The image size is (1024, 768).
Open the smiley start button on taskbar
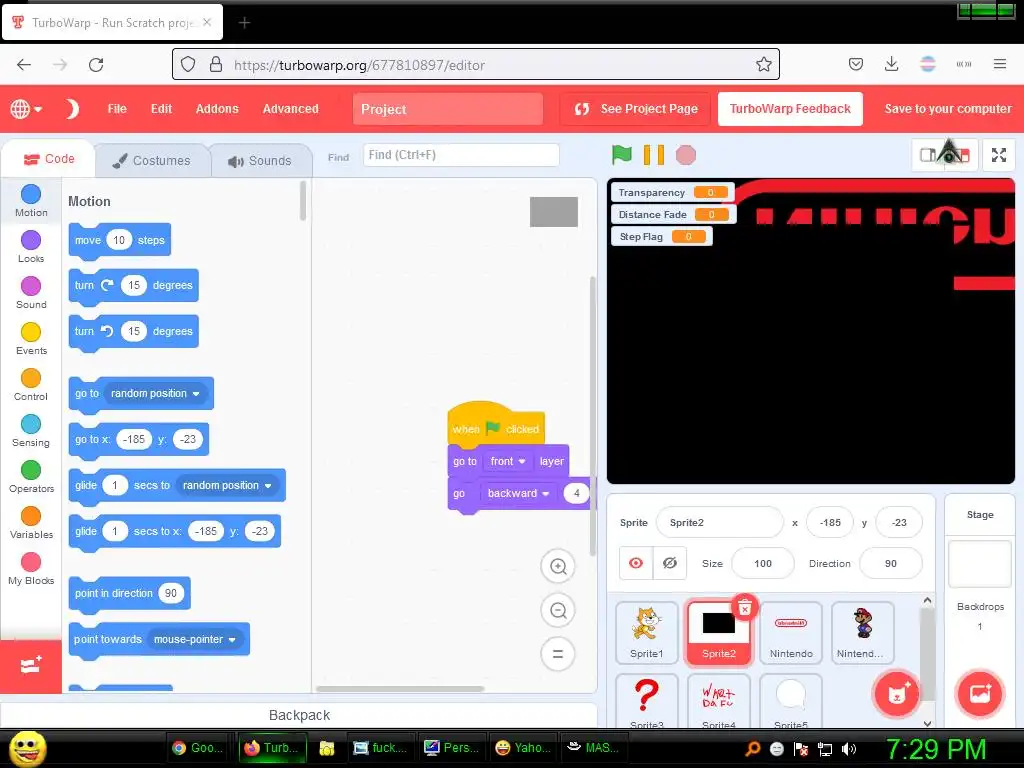pos(28,748)
